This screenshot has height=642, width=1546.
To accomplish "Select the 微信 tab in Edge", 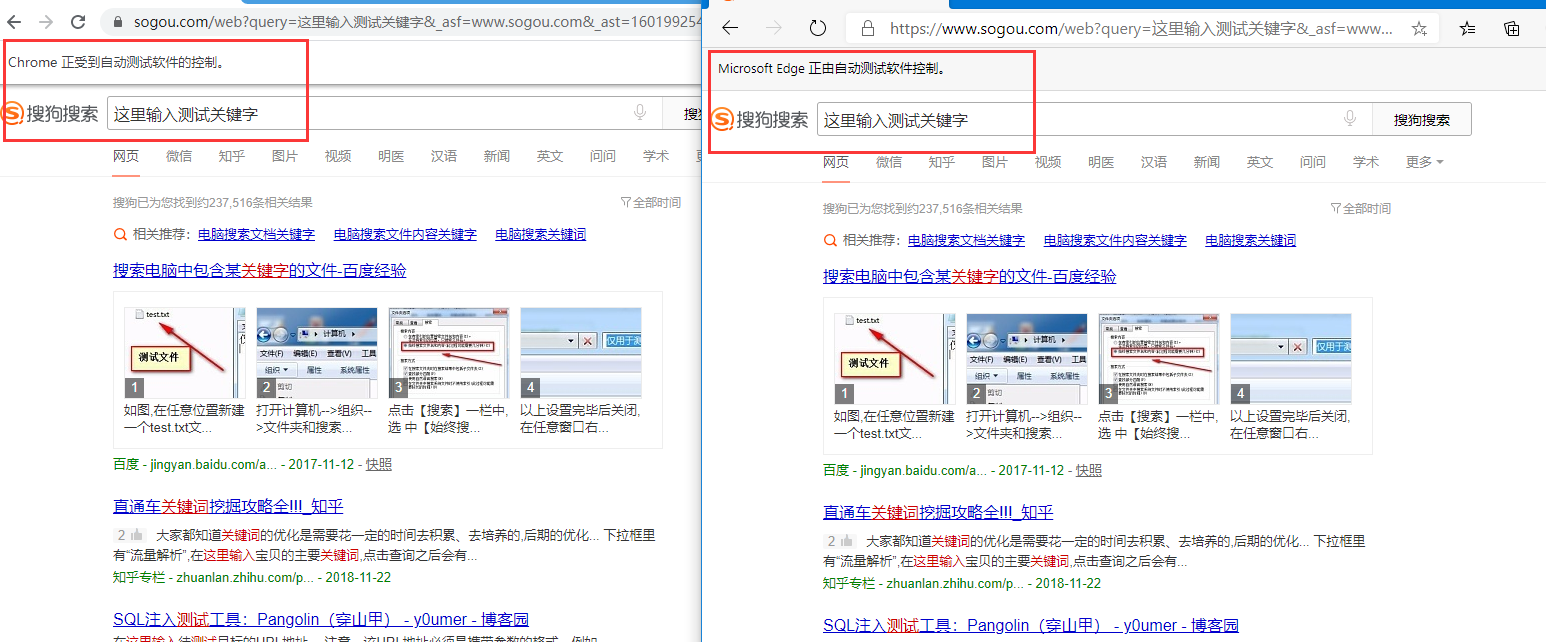I will 889,162.
